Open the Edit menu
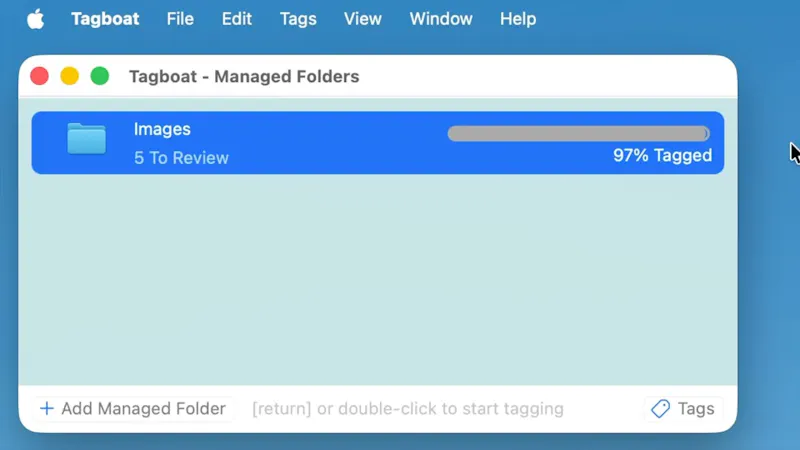This screenshot has height=450, width=800. click(x=237, y=19)
